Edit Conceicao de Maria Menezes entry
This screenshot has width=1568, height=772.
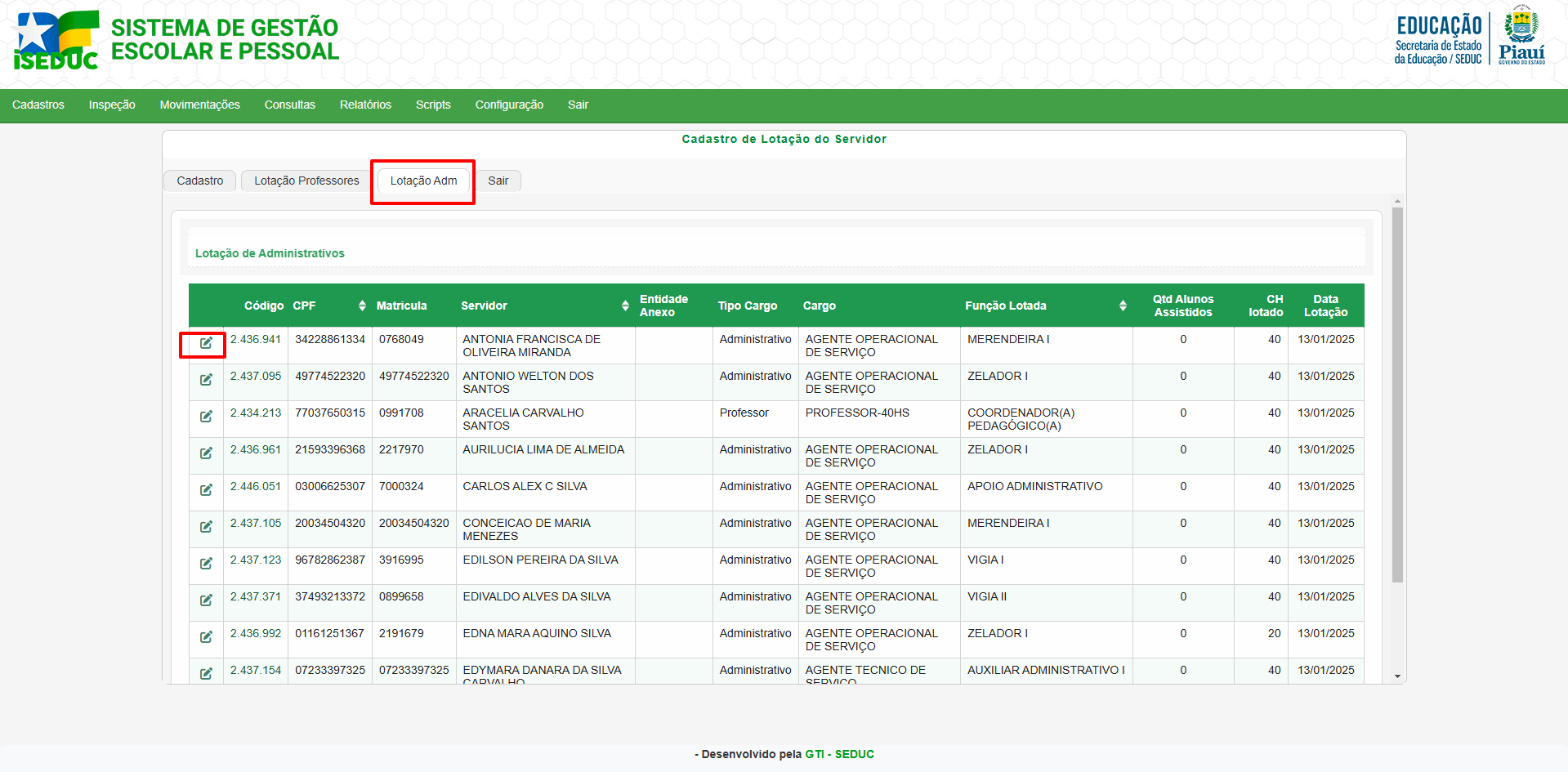(x=206, y=527)
